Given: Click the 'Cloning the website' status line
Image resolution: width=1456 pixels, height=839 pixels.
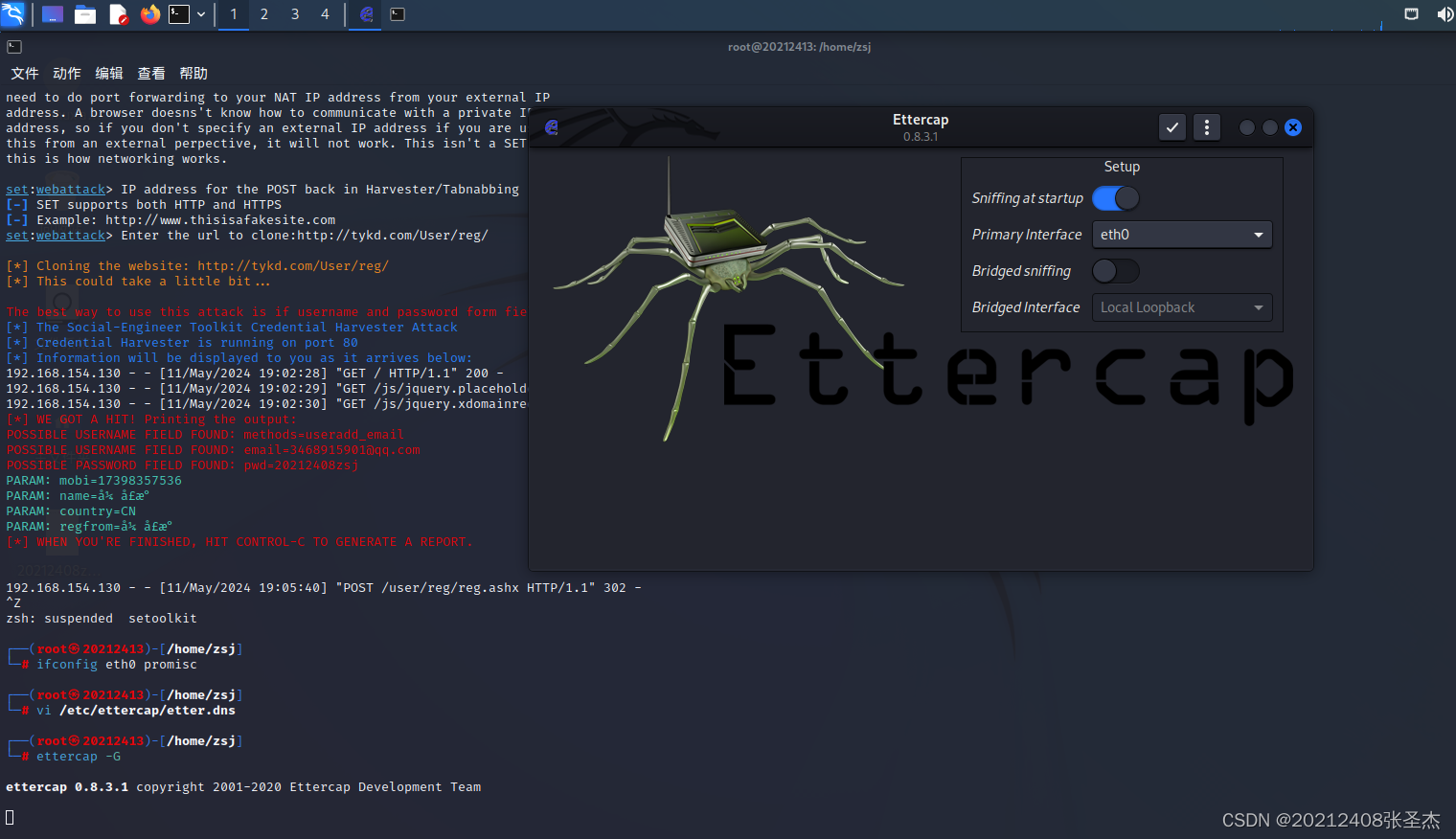Looking at the screenshot, I should click(197, 266).
